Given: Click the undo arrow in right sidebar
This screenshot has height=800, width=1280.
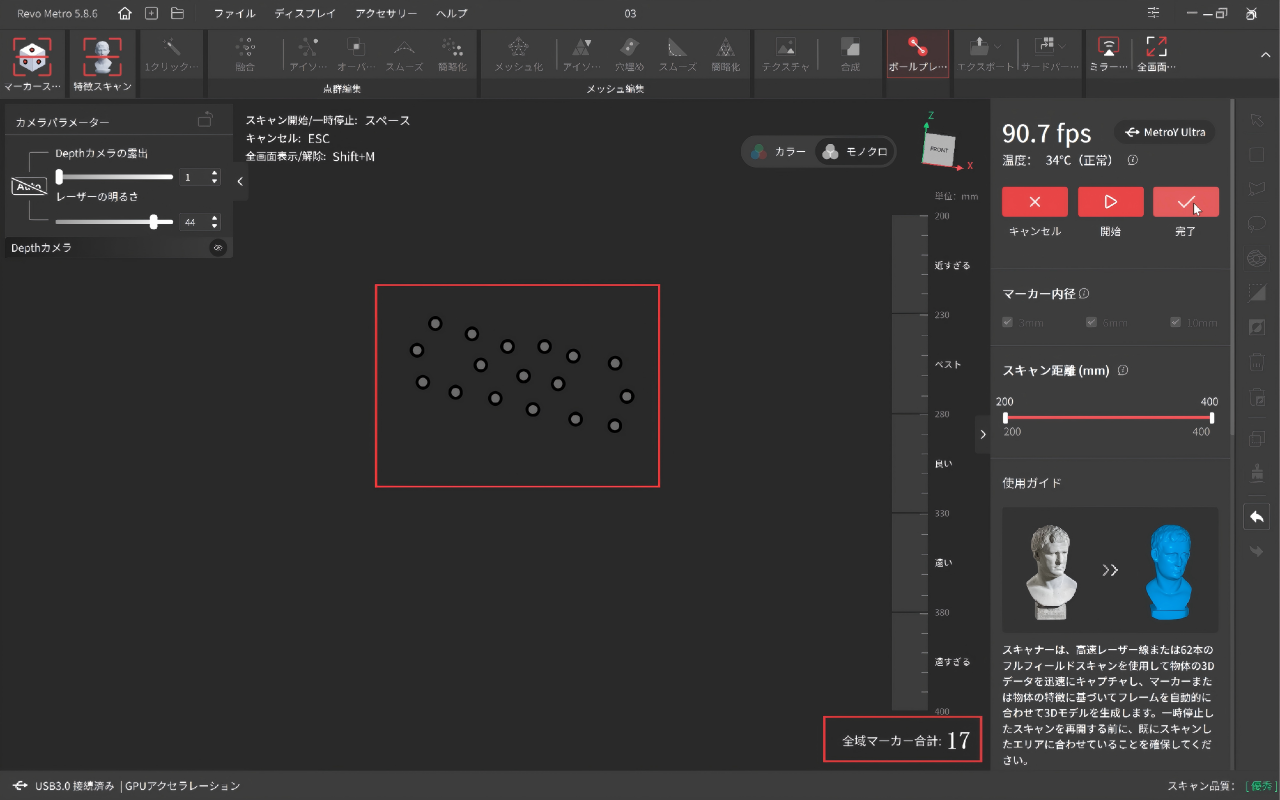Looking at the screenshot, I should (1257, 517).
